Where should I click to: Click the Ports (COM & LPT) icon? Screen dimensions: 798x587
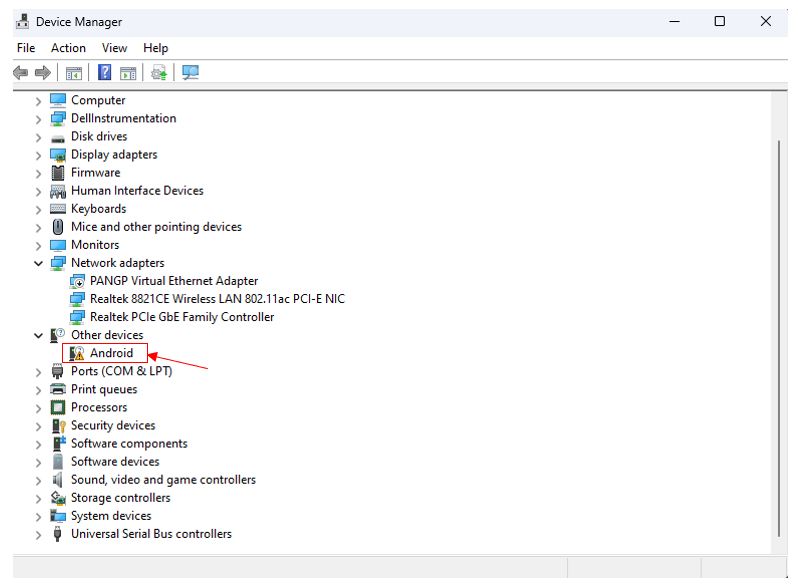coord(58,371)
